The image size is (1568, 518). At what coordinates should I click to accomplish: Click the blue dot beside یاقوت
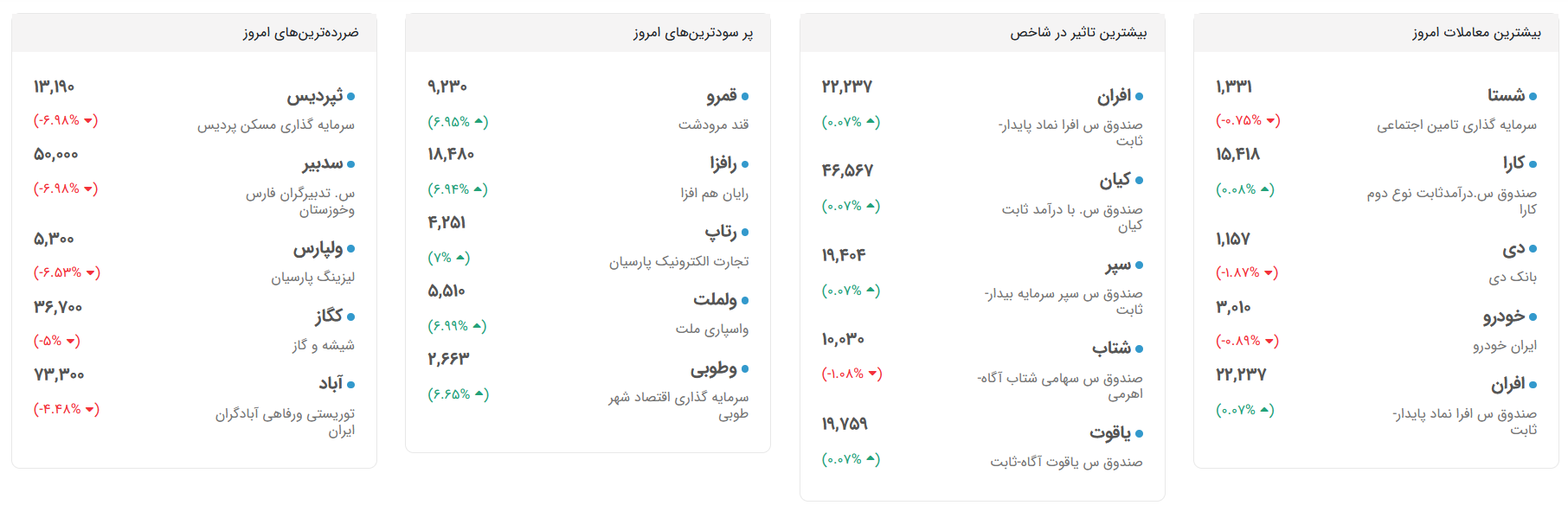[1139, 432]
